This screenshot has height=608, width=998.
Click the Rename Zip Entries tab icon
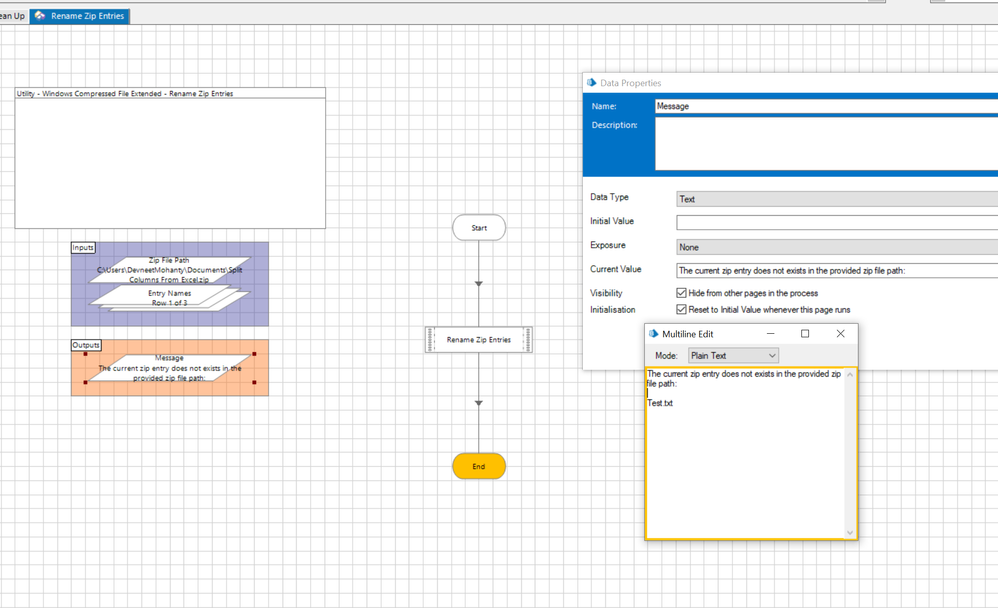pyautogui.click(x=40, y=16)
